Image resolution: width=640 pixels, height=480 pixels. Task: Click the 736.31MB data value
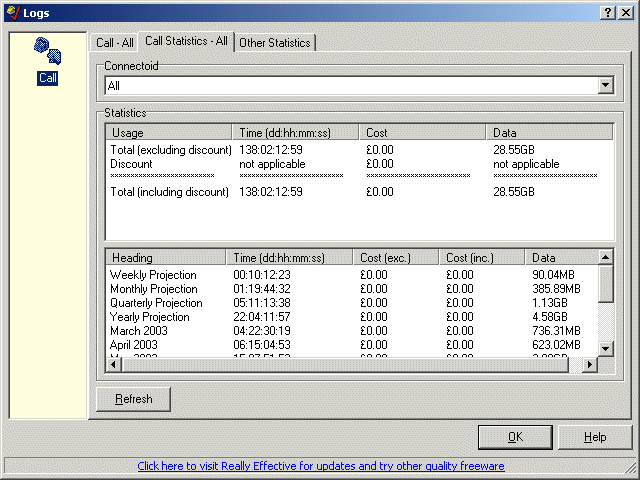556,331
